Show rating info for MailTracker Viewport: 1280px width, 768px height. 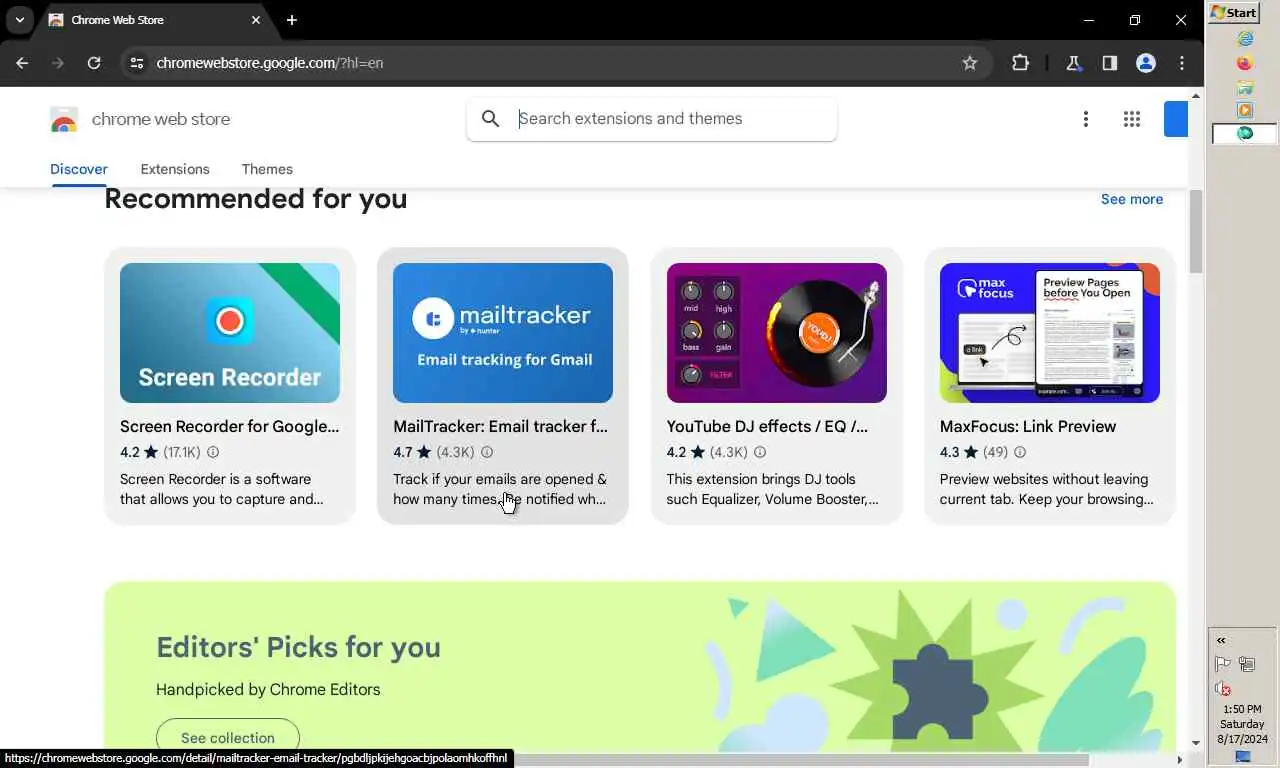point(486,453)
